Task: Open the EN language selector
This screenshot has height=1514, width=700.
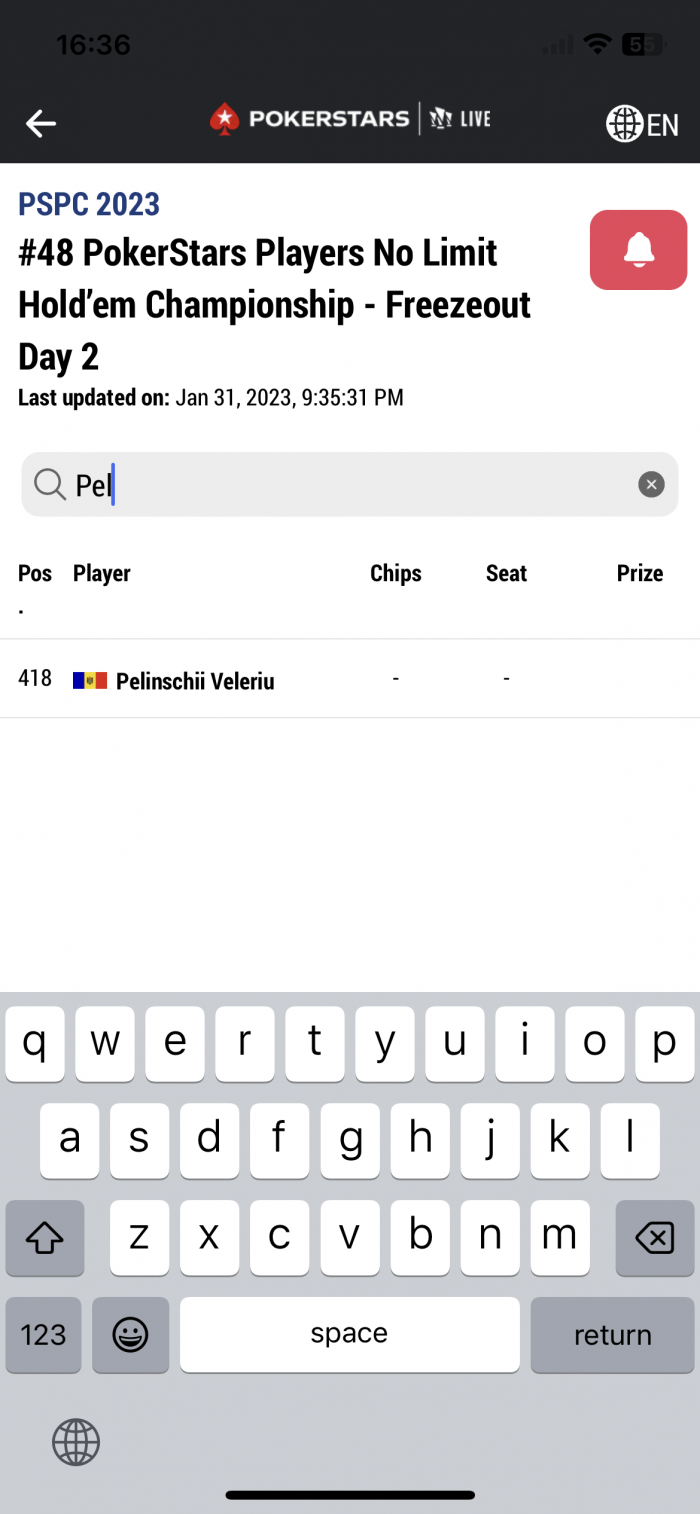Action: point(642,124)
